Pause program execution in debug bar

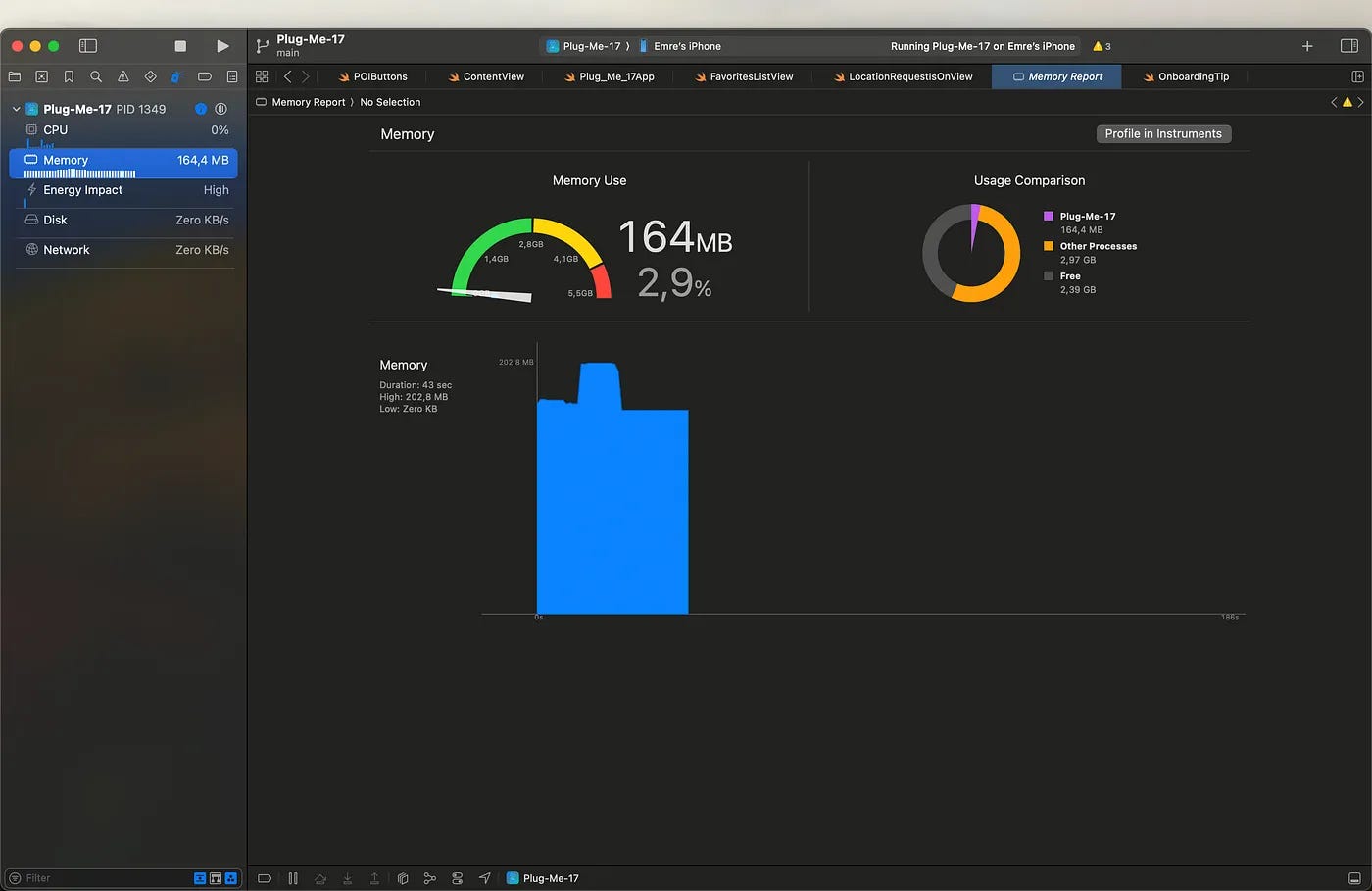[x=293, y=878]
